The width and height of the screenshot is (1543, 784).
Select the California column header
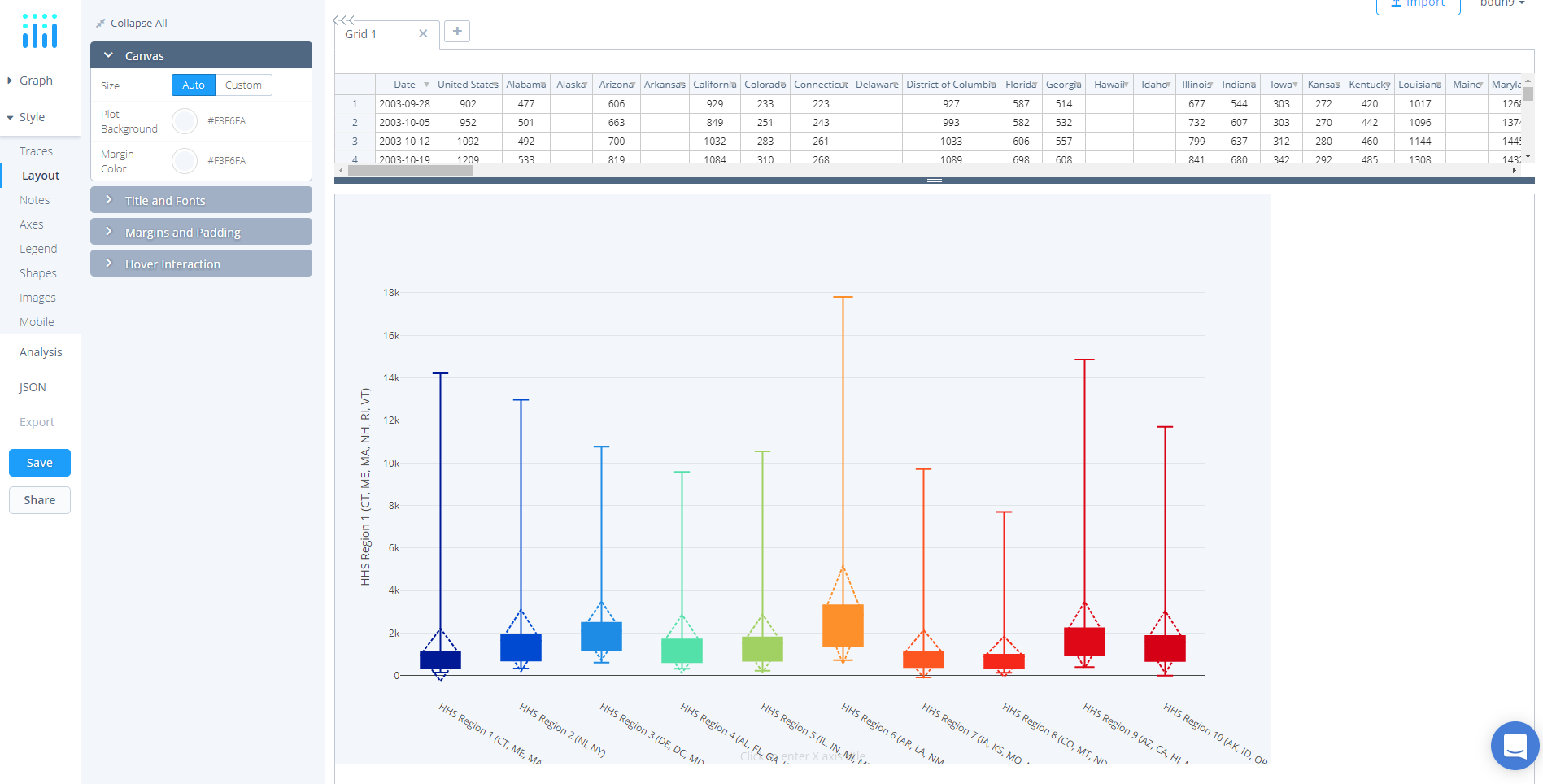coord(715,85)
